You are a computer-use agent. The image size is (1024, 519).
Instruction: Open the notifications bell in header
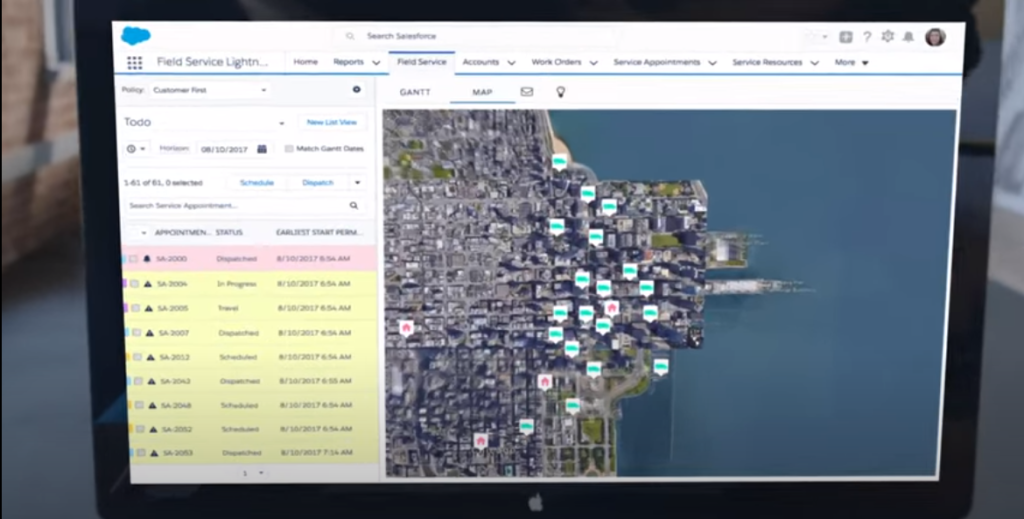click(908, 37)
